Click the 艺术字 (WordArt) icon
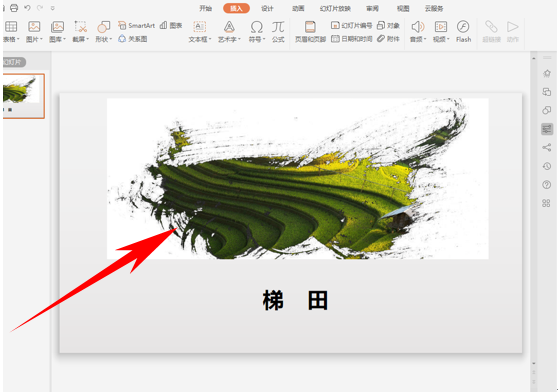 tap(229, 27)
